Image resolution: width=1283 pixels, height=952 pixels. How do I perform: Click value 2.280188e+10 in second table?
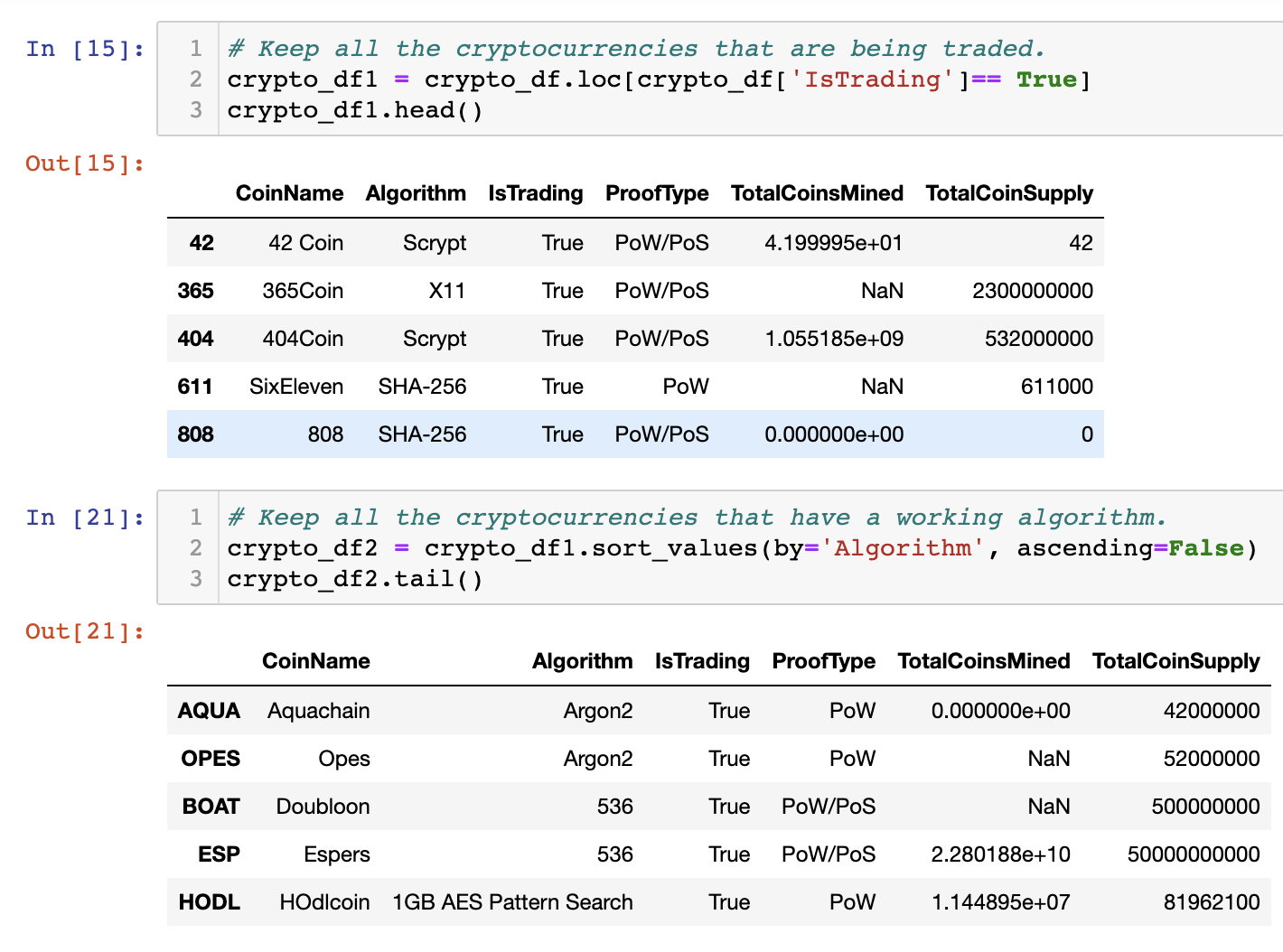(x=1000, y=854)
